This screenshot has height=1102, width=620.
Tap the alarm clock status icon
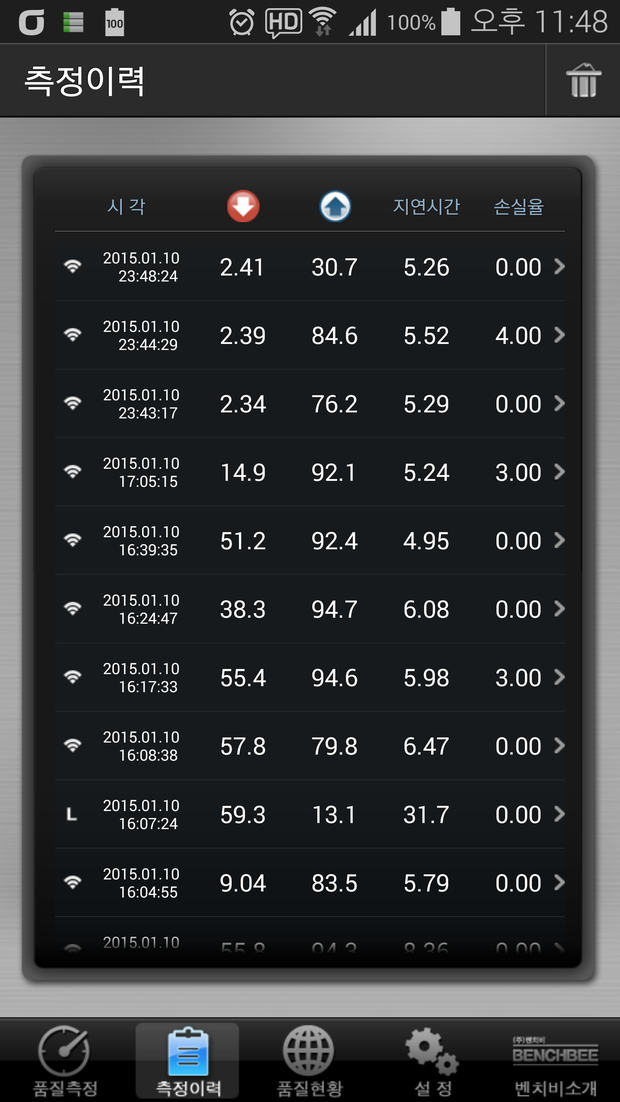point(242,22)
